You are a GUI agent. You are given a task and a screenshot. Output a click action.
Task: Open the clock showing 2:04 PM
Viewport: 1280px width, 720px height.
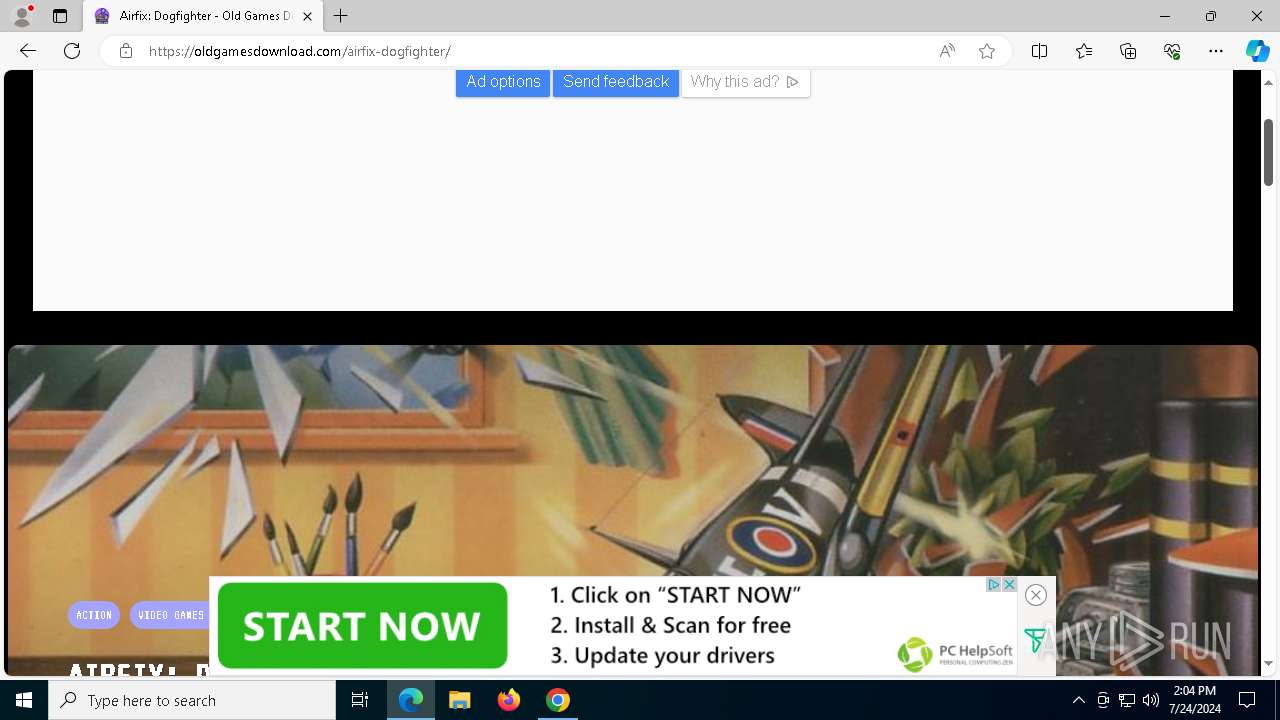[x=1194, y=700]
